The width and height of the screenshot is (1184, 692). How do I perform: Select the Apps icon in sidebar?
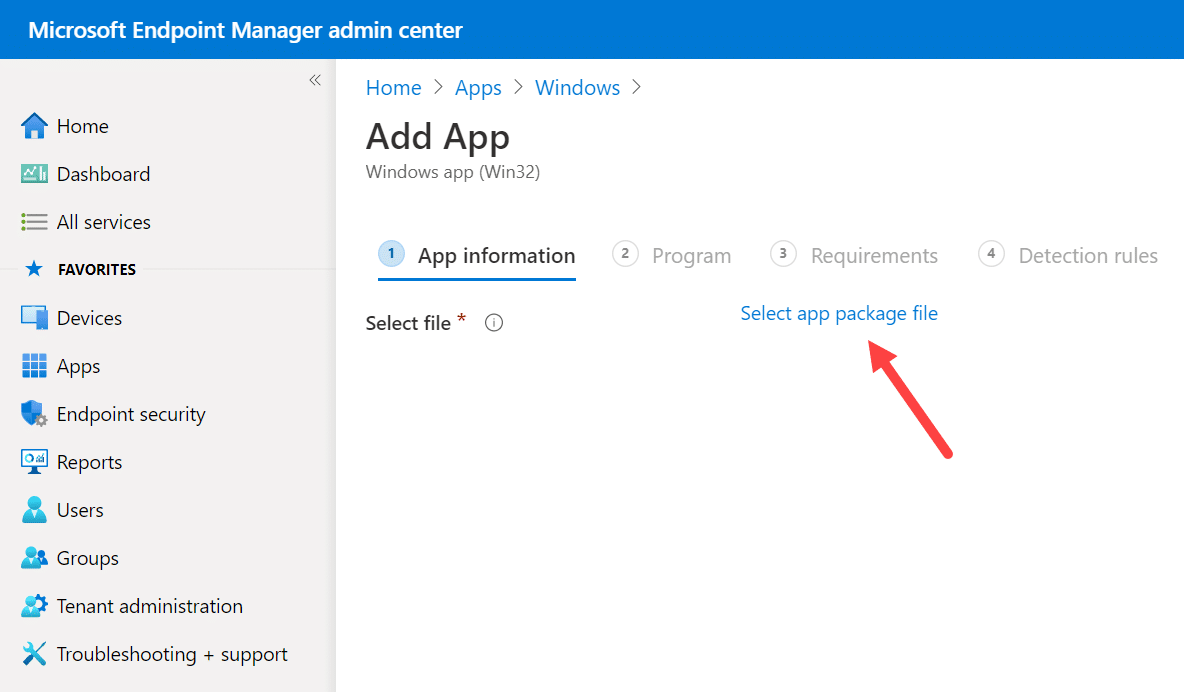(33, 365)
